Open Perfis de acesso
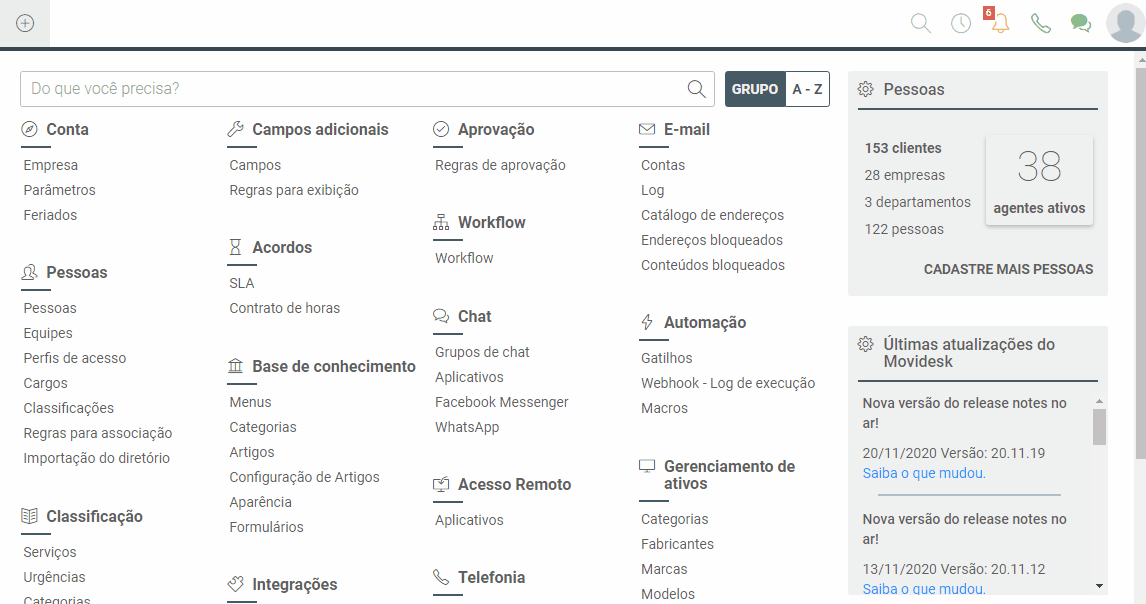The height and width of the screenshot is (604, 1146). (x=75, y=358)
